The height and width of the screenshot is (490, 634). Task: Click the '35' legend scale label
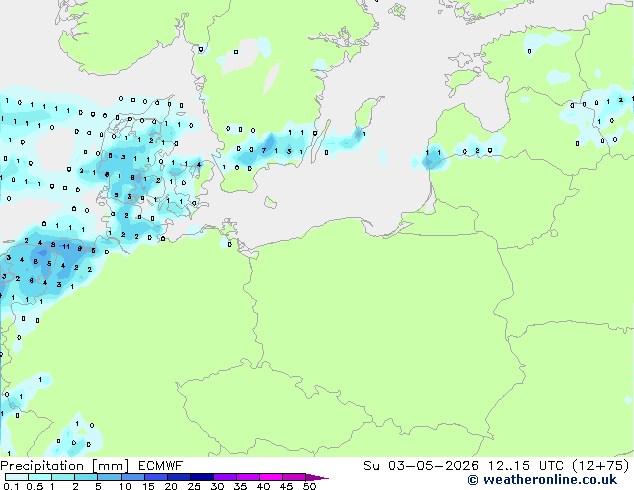tap(240, 486)
